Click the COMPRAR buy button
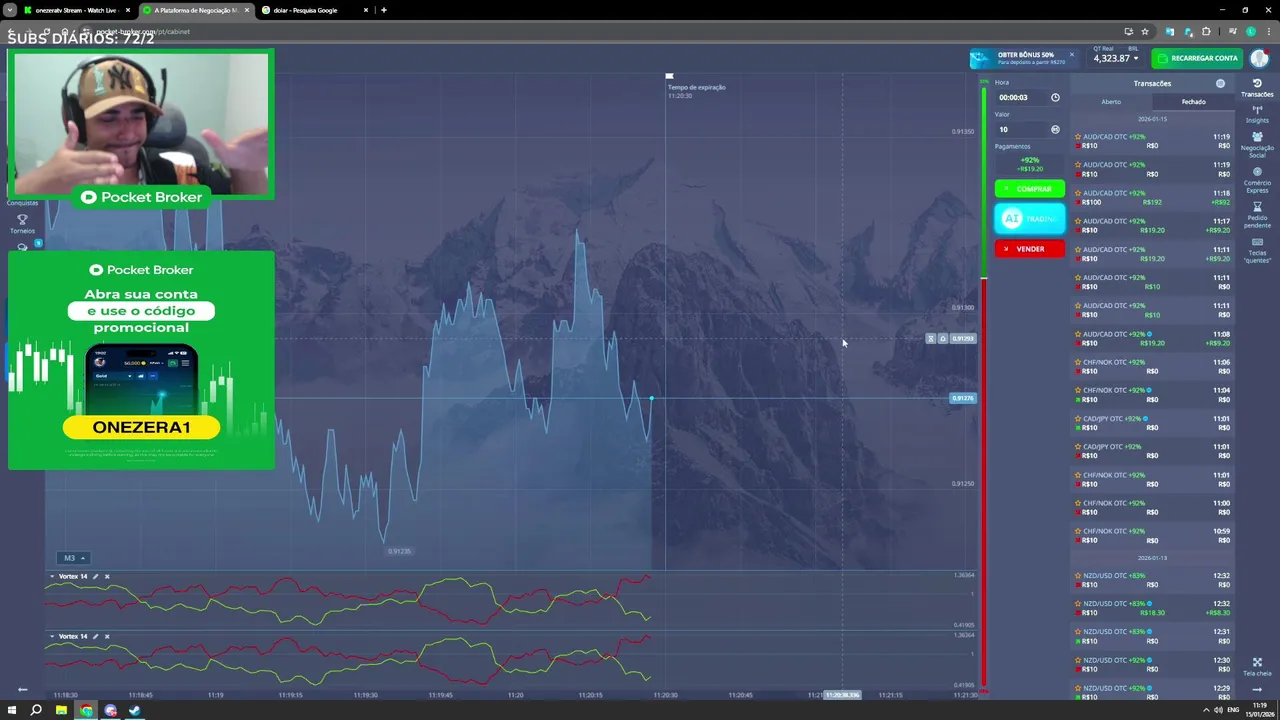This screenshot has height=720, width=1280. click(1029, 189)
